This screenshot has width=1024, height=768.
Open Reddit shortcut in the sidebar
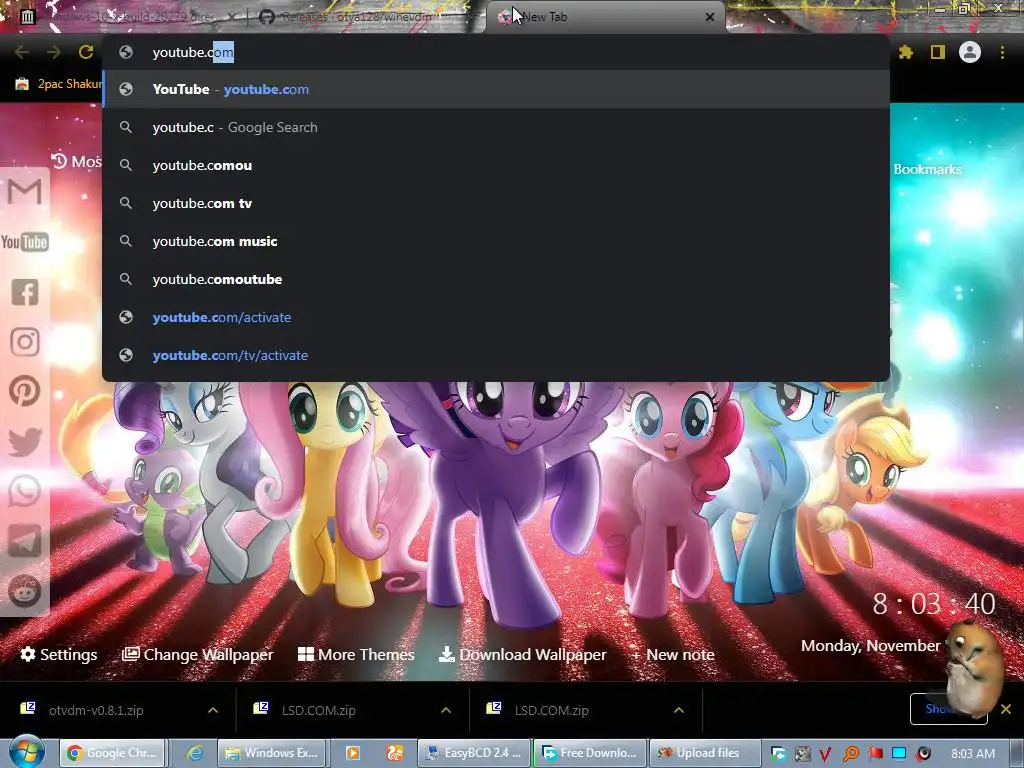tap(25, 591)
